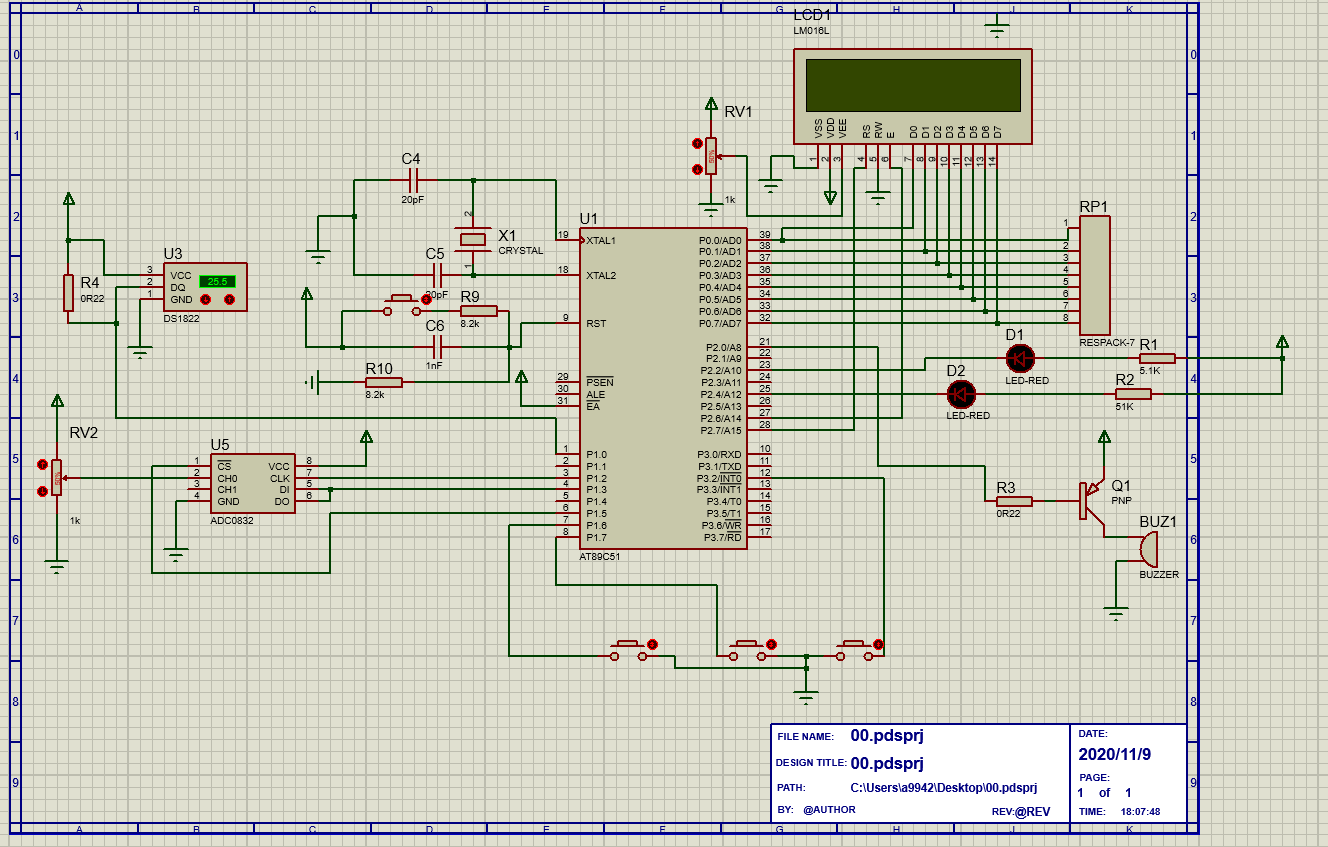1328x847 pixels.
Task: Click the 'P0.0/AD0' pin label
Action: tap(719, 240)
